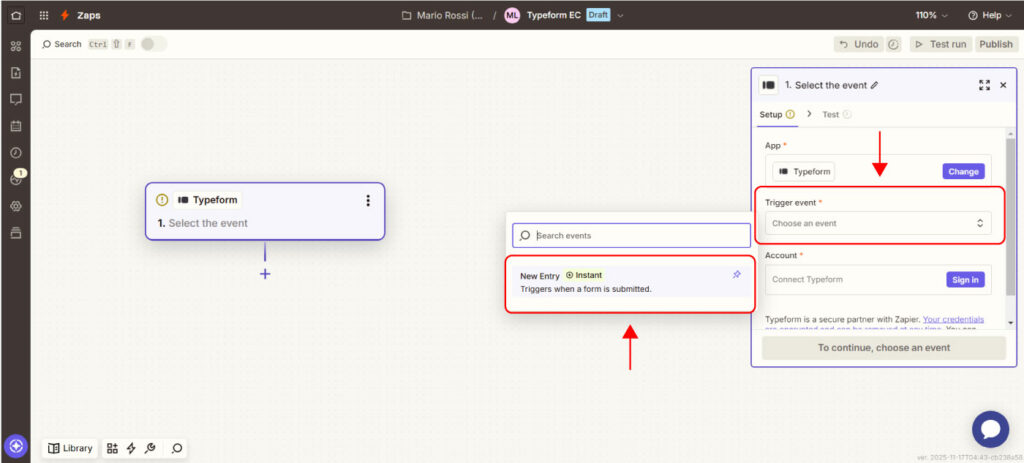Open the gear settings sidebar icon
The height and width of the screenshot is (463, 1024).
click(x=16, y=206)
